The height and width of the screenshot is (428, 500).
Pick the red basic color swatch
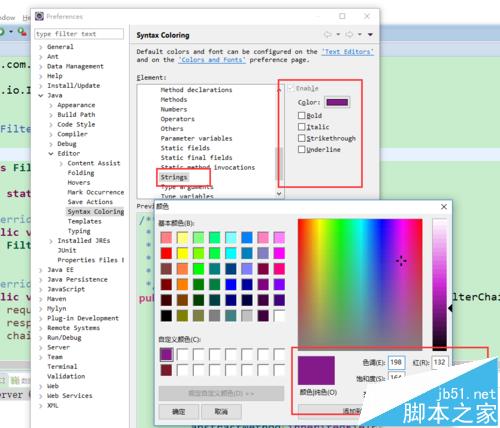166,253
